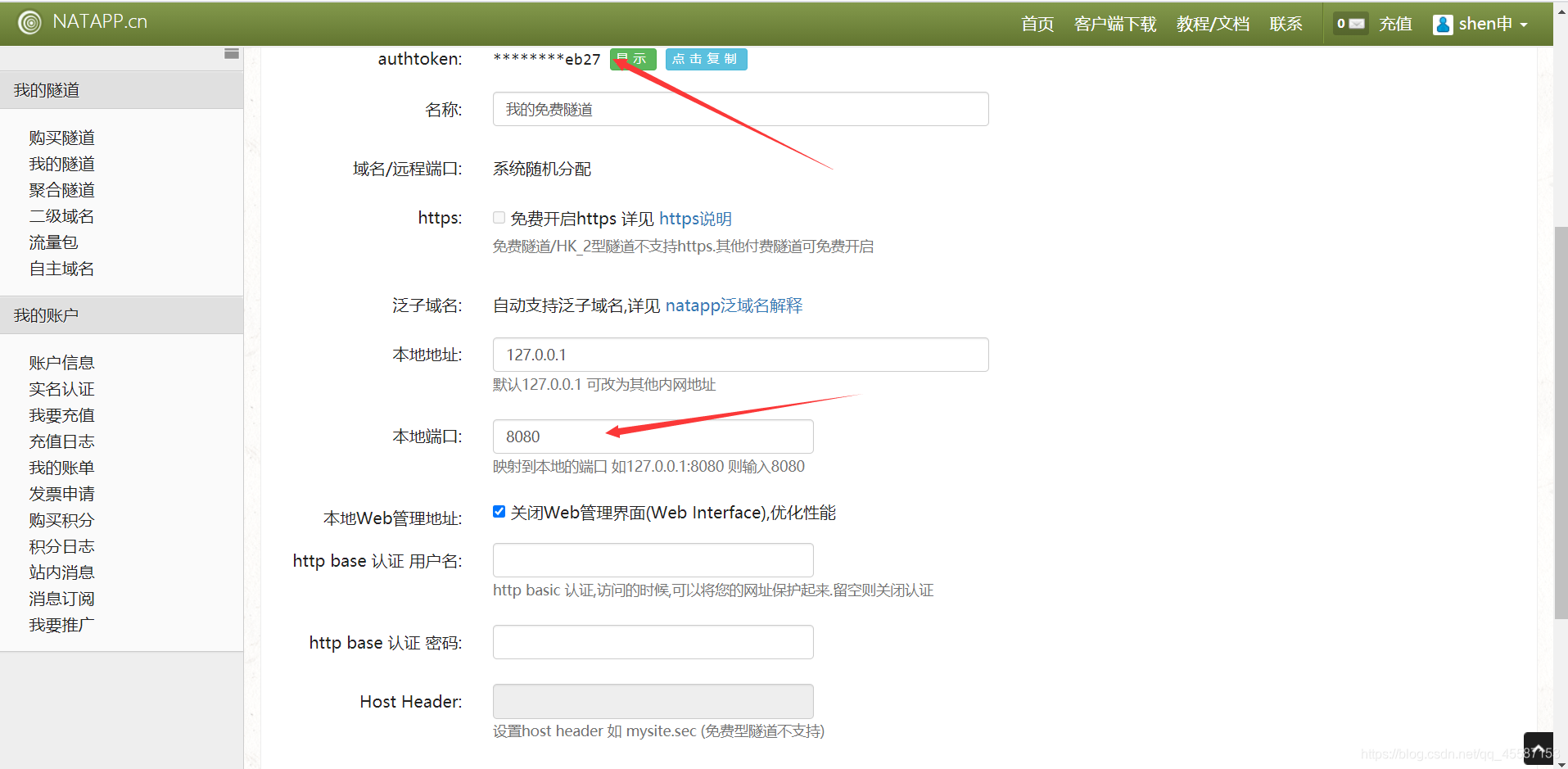
Task: Focus the http base 认证 密码 field
Action: 653,642
